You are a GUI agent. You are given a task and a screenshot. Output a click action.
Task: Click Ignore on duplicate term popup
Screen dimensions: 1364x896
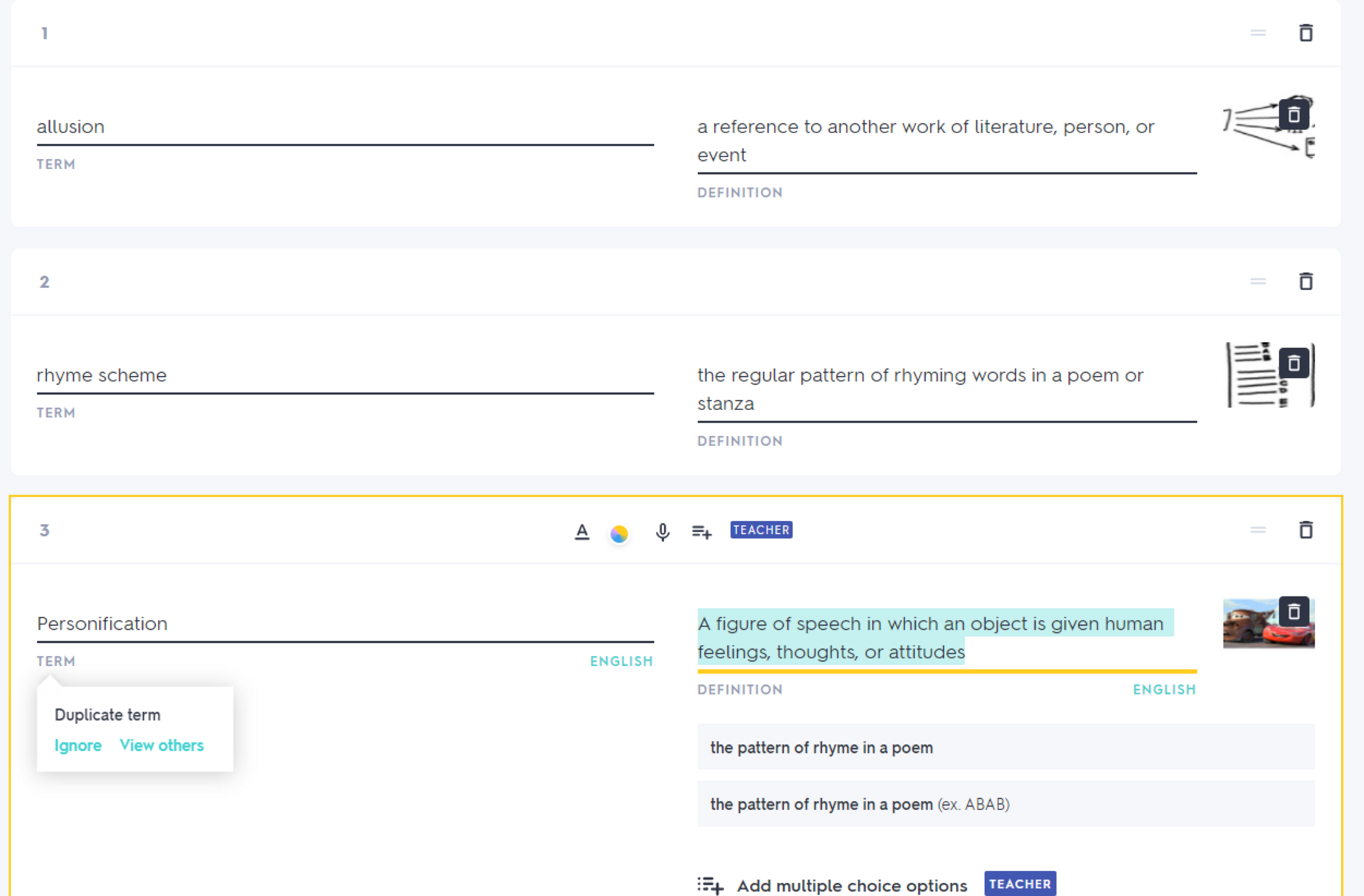coord(78,746)
